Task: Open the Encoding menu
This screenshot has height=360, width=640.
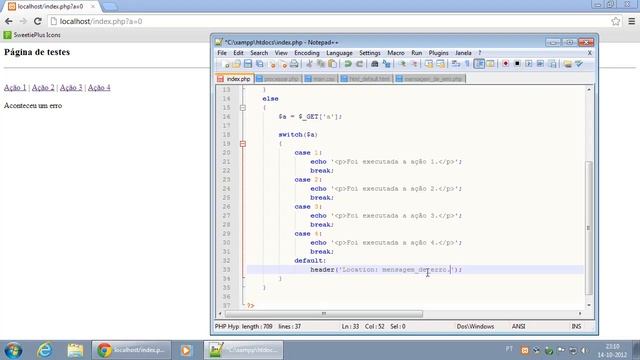Action: tap(307, 53)
